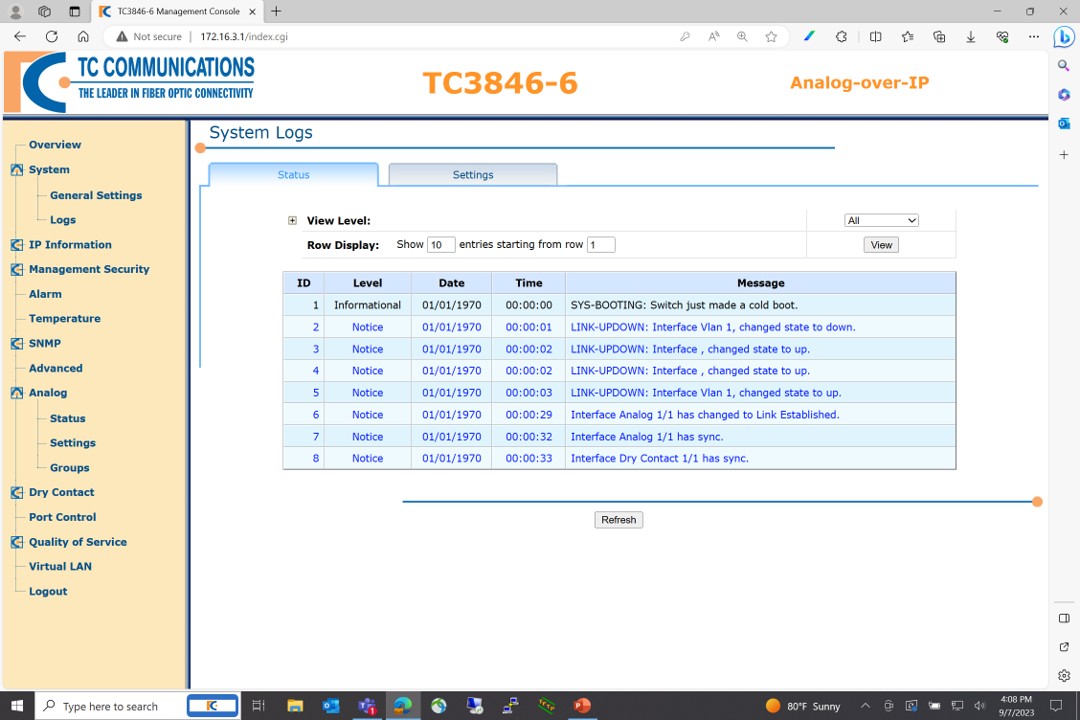Open the tab actions menu icon
This screenshot has height=720, width=1080.
pos(74,11)
